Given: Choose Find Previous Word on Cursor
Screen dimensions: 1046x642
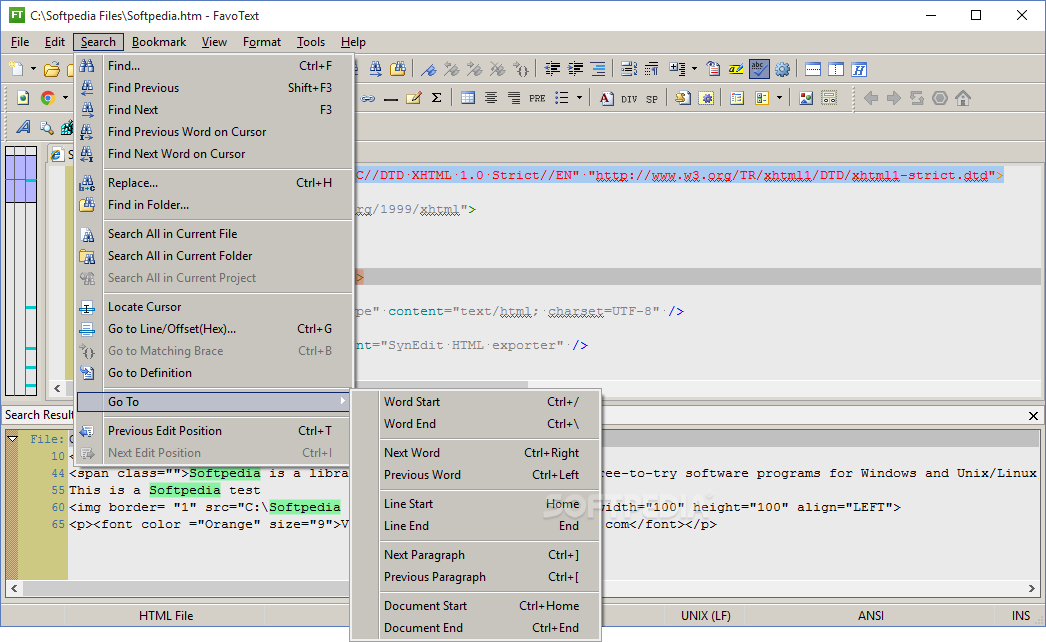Looking at the screenshot, I should point(214,131).
